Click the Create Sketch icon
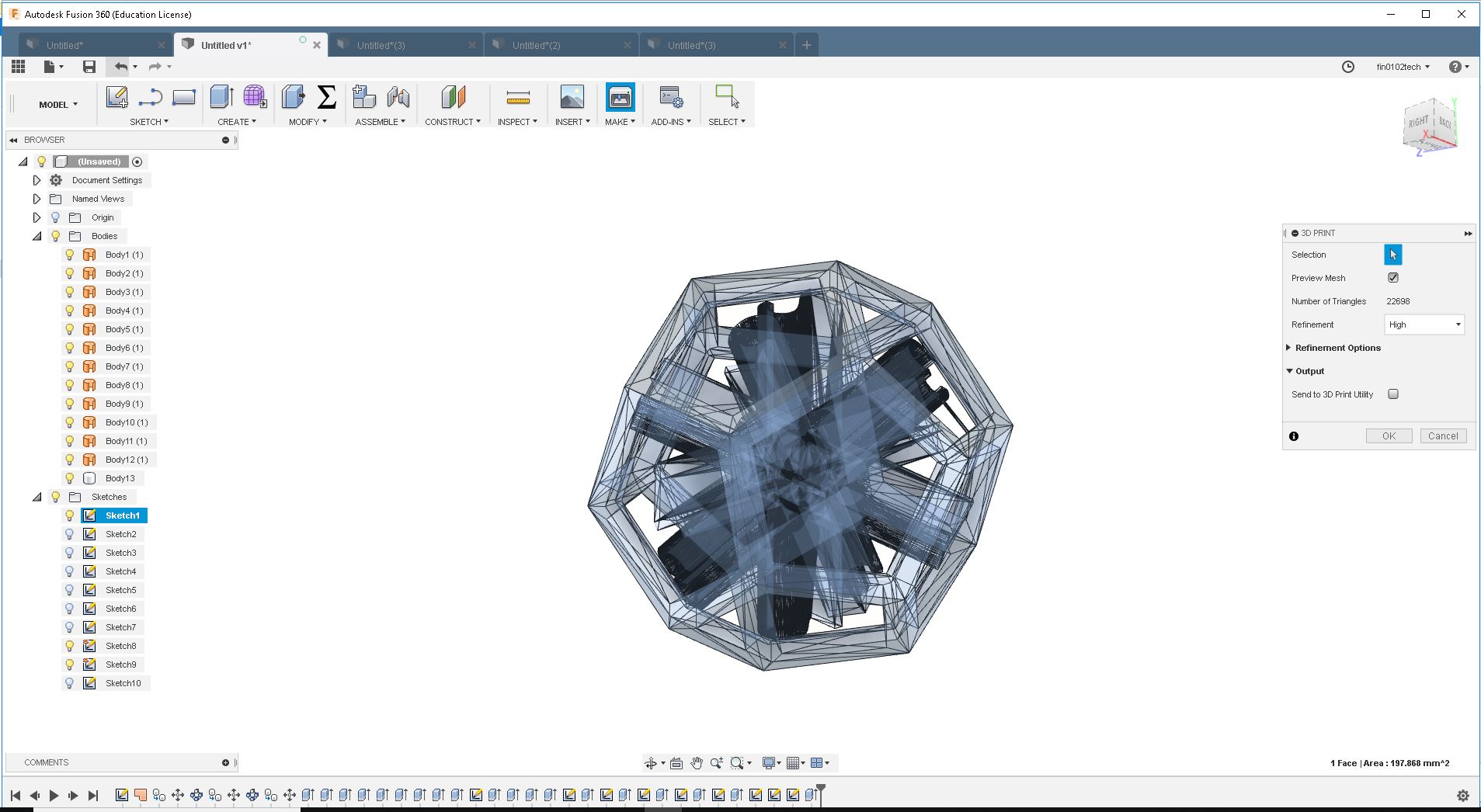This screenshot has height=812, width=1481. click(116, 97)
